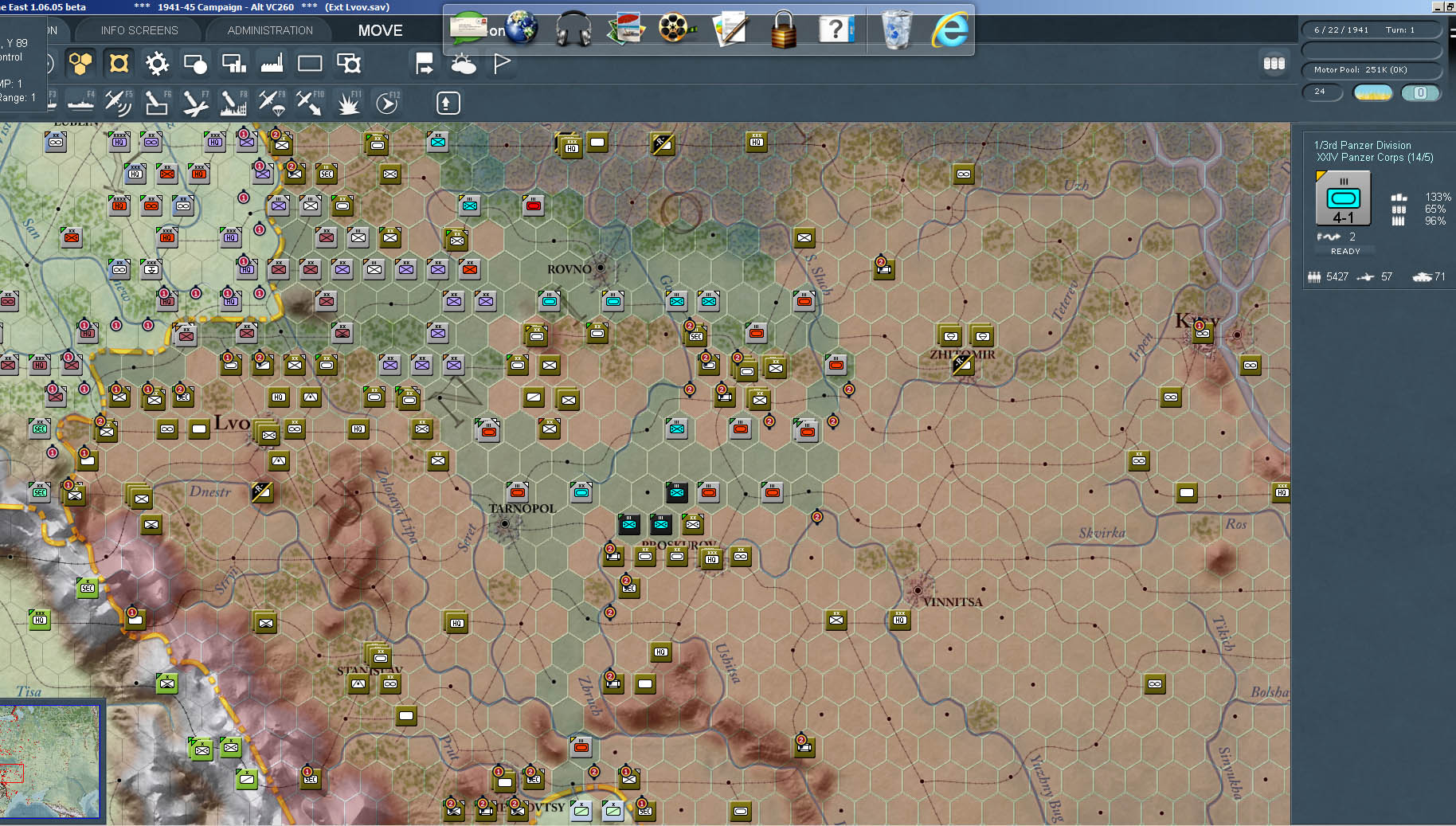Click the "96%" value in unit panel

click(x=1434, y=221)
